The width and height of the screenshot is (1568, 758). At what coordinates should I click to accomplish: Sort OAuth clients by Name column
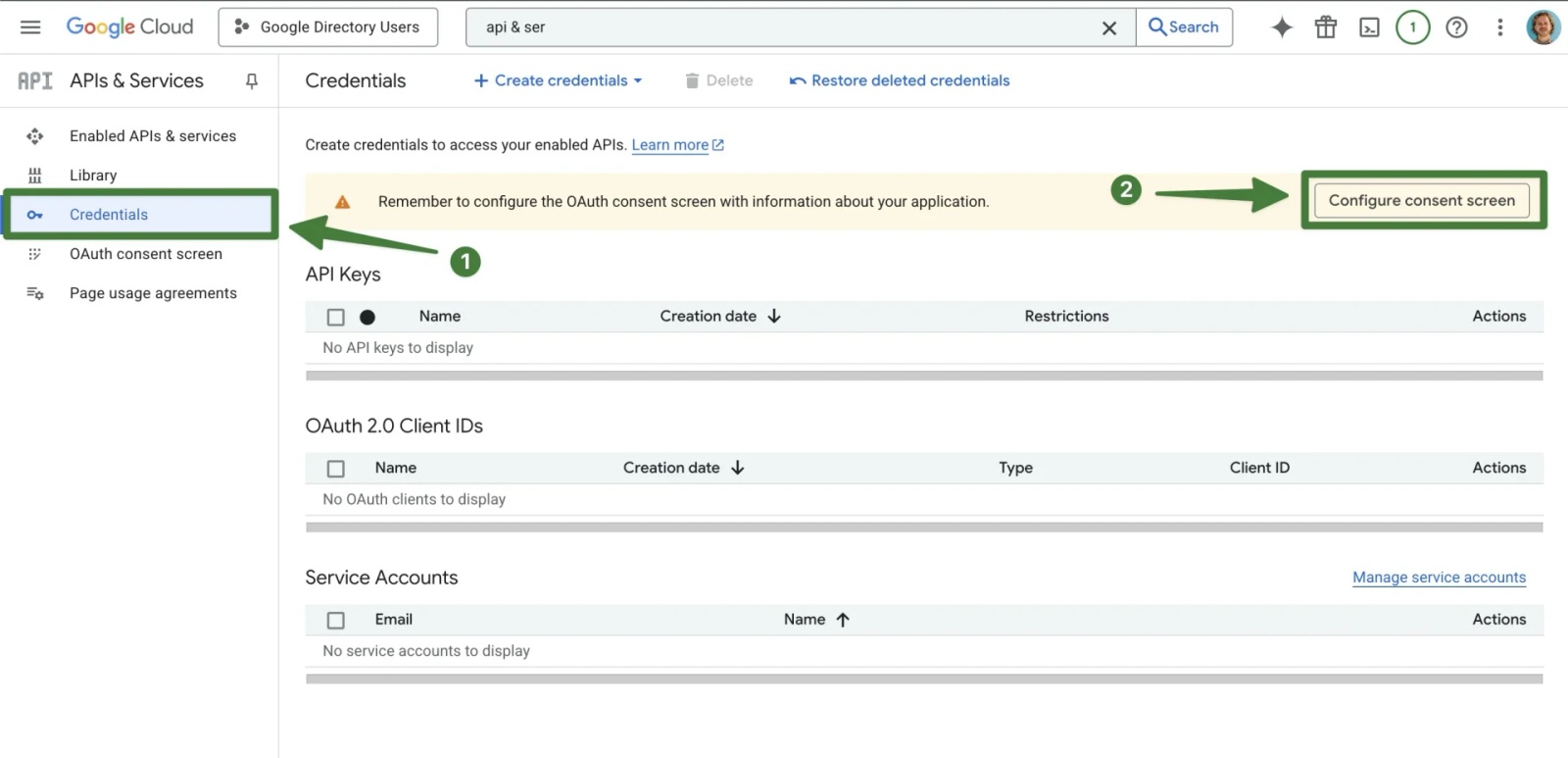[x=396, y=468]
